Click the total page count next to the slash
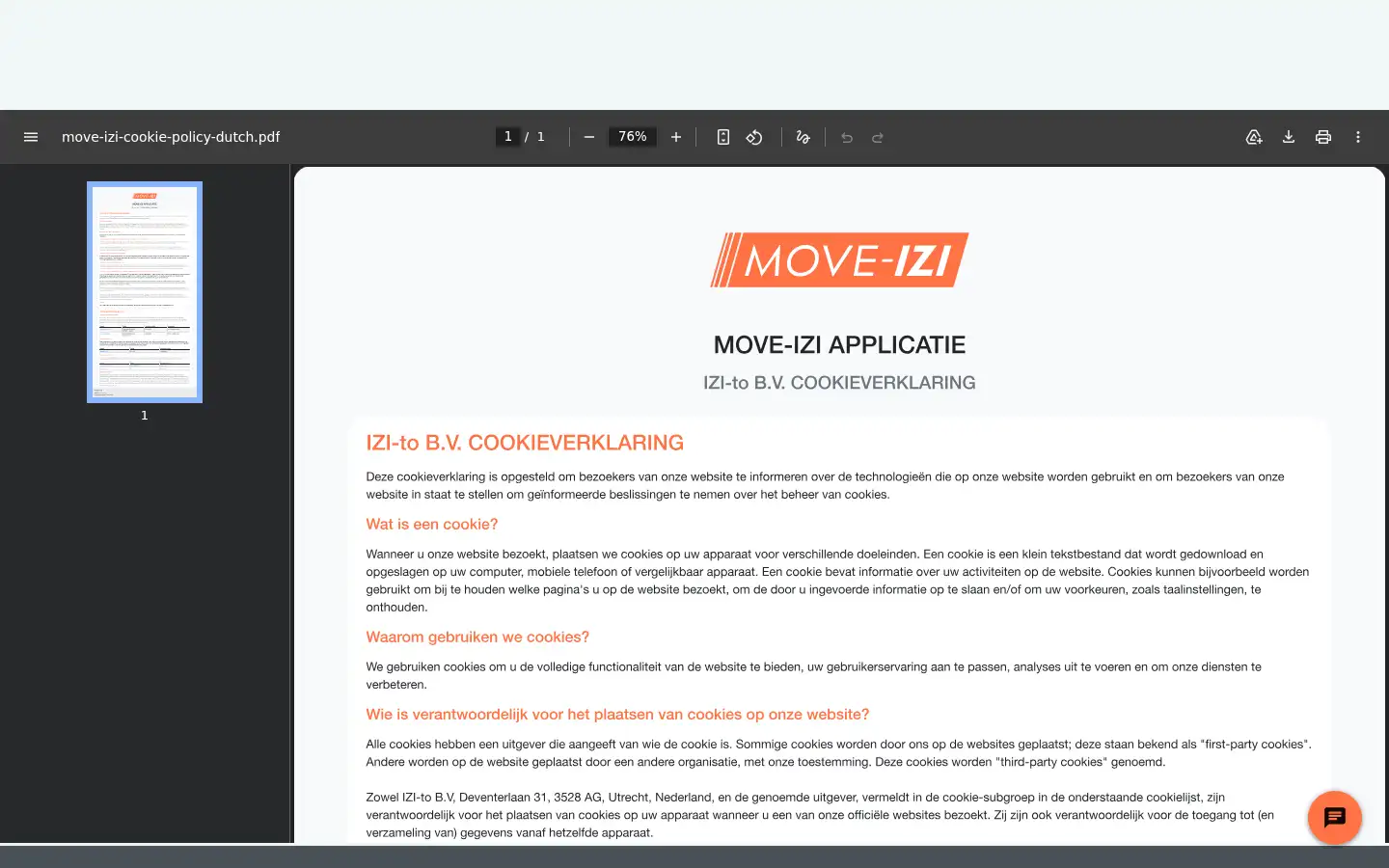Viewport: 1389px width, 868px height. click(x=541, y=137)
